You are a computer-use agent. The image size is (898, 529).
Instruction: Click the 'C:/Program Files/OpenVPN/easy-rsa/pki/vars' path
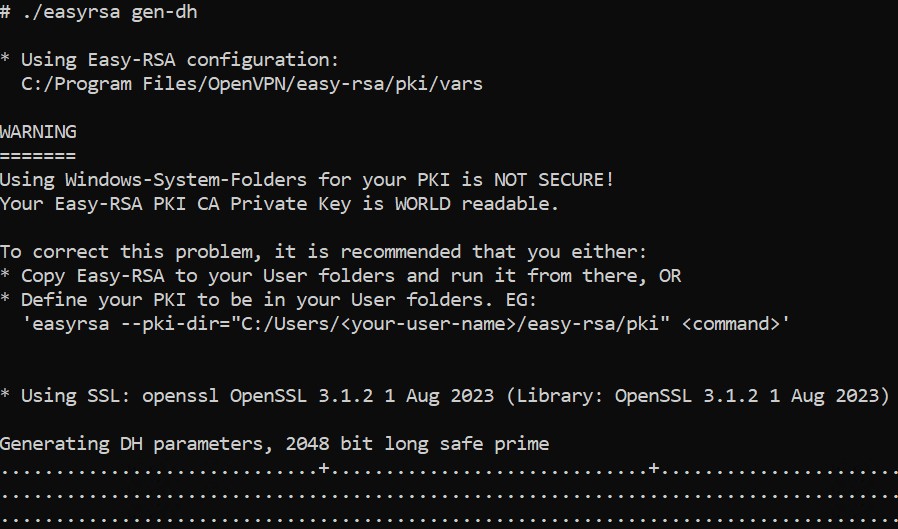(x=252, y=84)
